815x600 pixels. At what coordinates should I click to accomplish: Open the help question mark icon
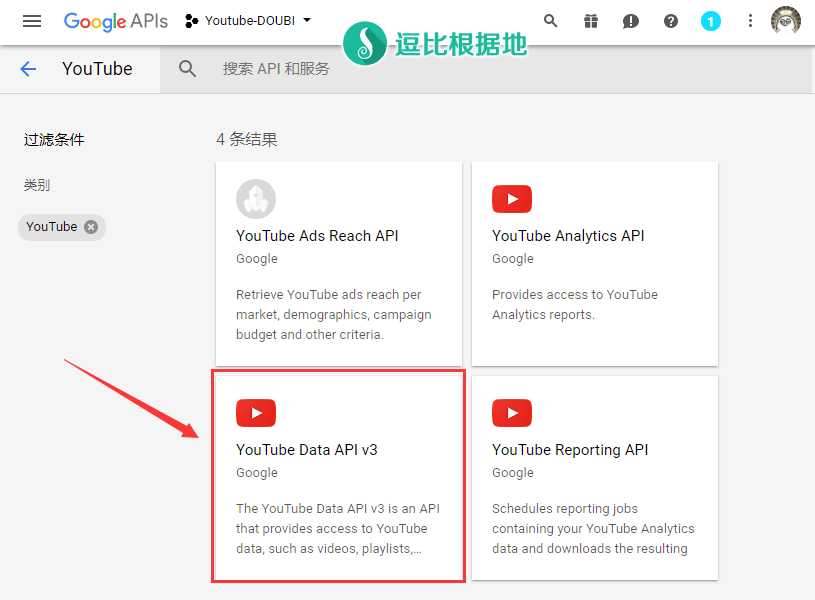tap(671, 21)
